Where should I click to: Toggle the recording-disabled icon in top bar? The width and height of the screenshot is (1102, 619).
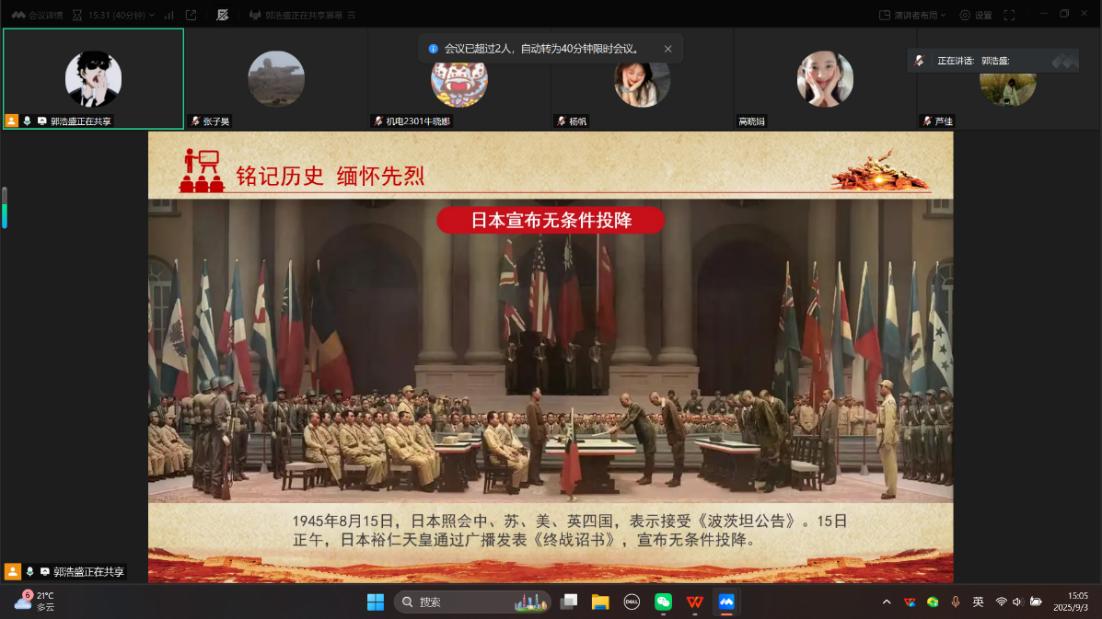[222, 15]
